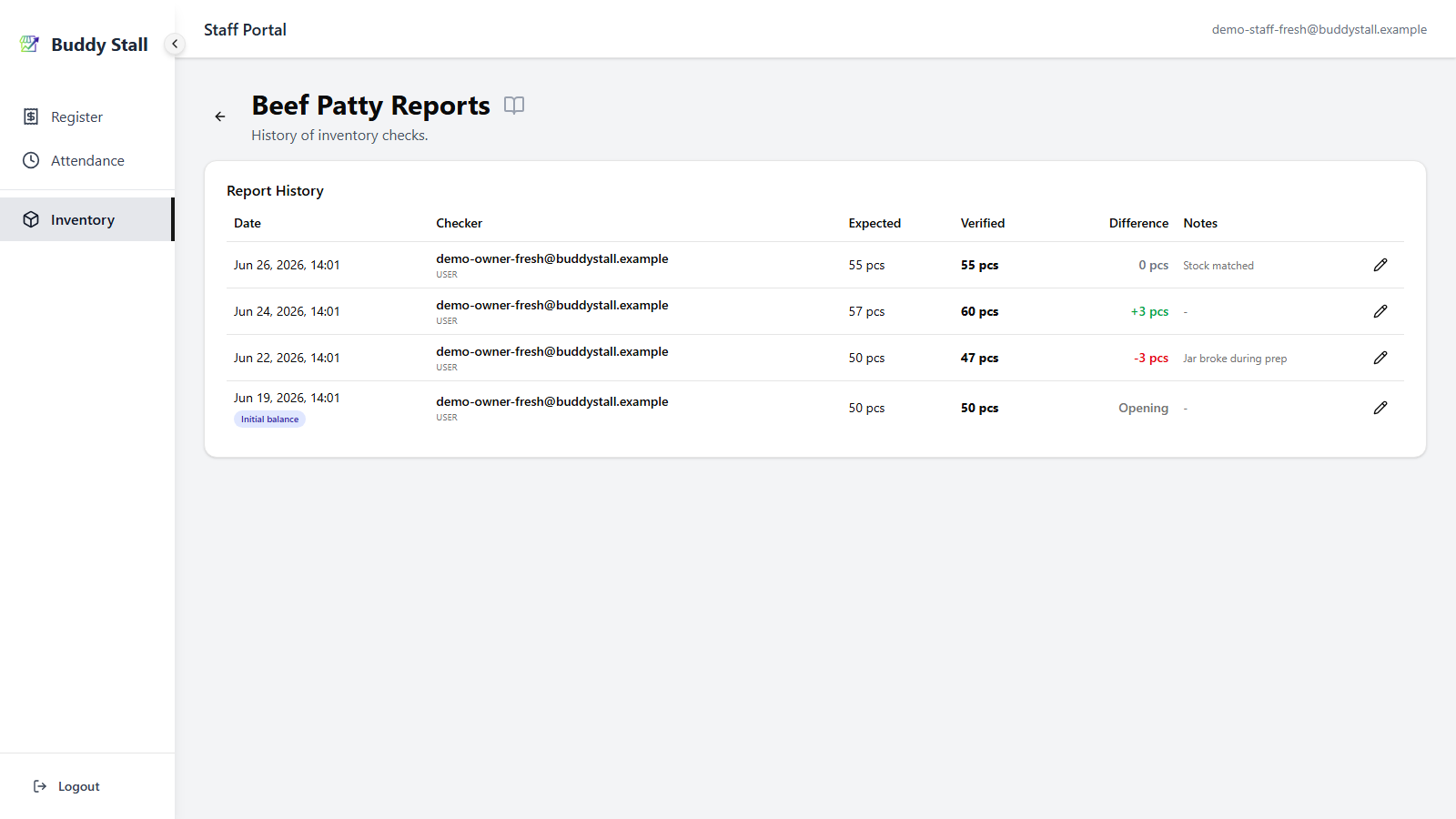Click the Expected column header

875,223
